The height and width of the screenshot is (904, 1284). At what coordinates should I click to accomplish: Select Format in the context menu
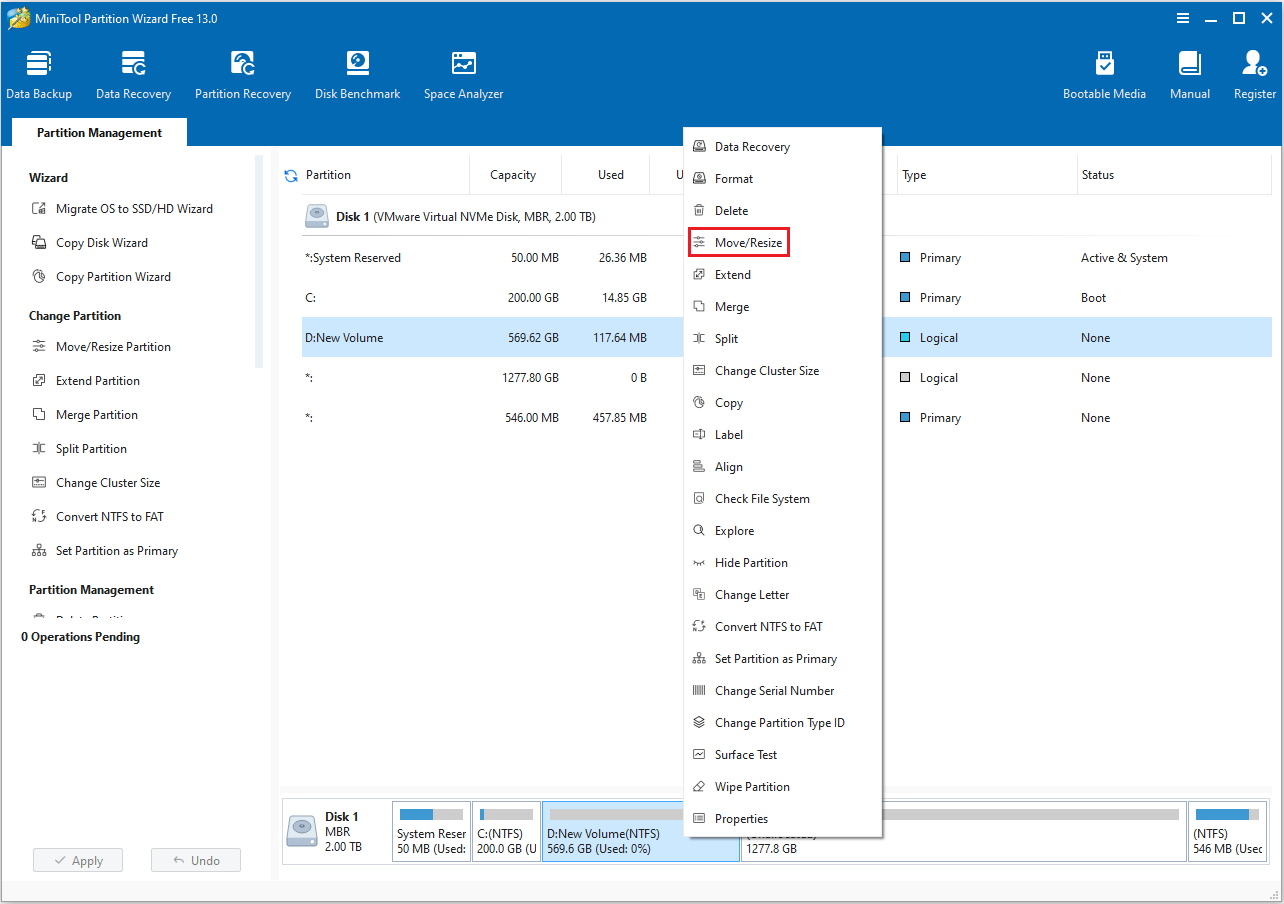783,179
